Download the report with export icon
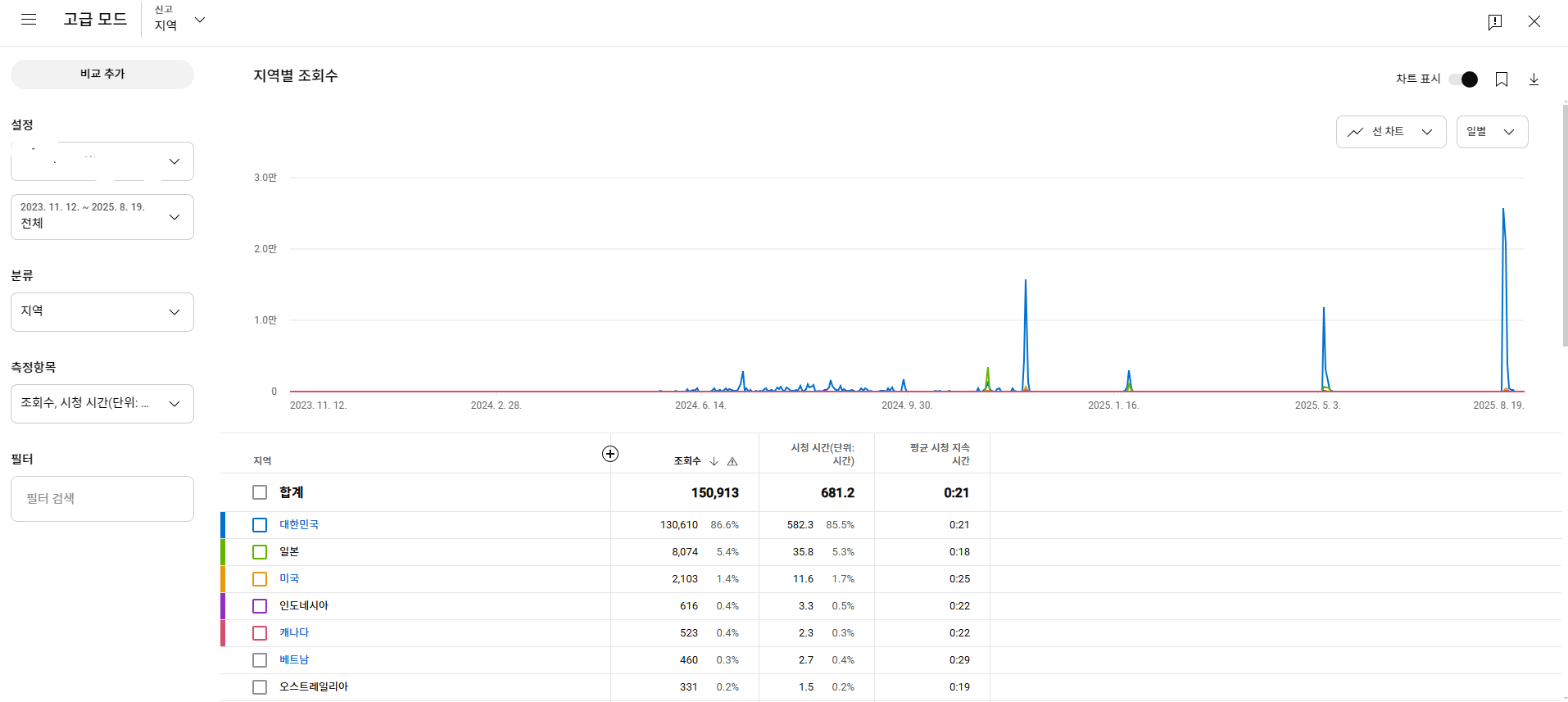1568x702 pixels. coord(1534,79)
